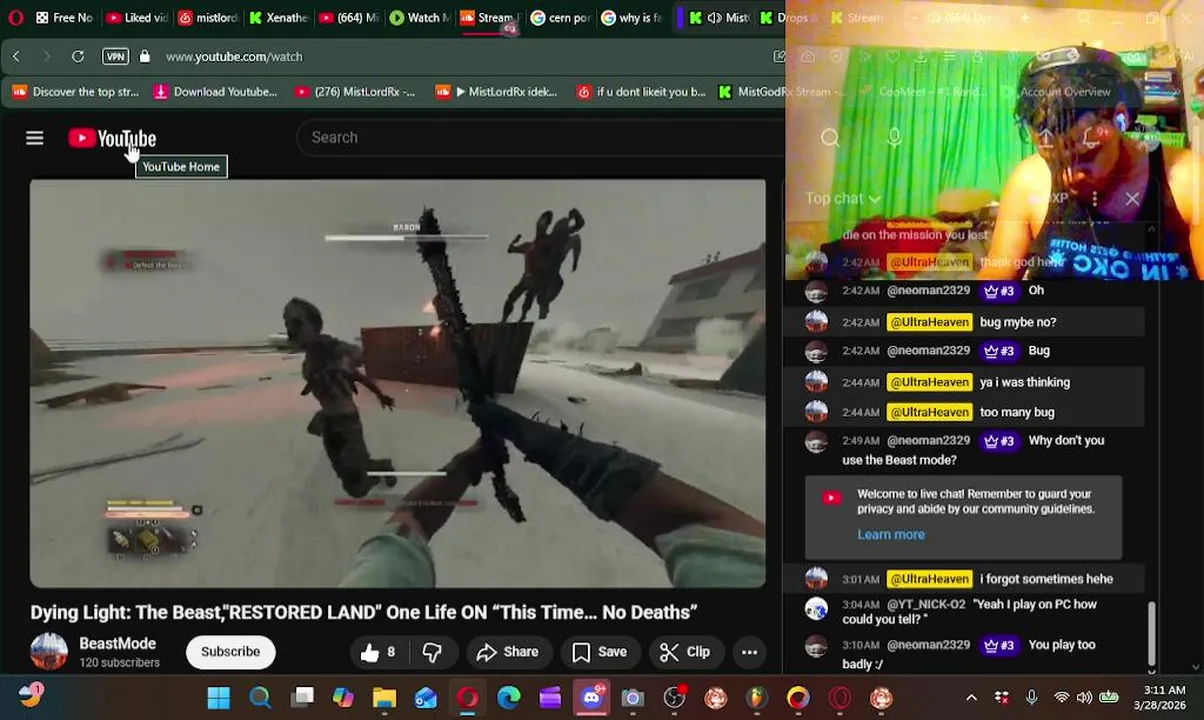Click @UltraHeaven badge on 'bug mybe no?'
The height and width of the screenshot is (720, 1204).
(x=929, y=322)
